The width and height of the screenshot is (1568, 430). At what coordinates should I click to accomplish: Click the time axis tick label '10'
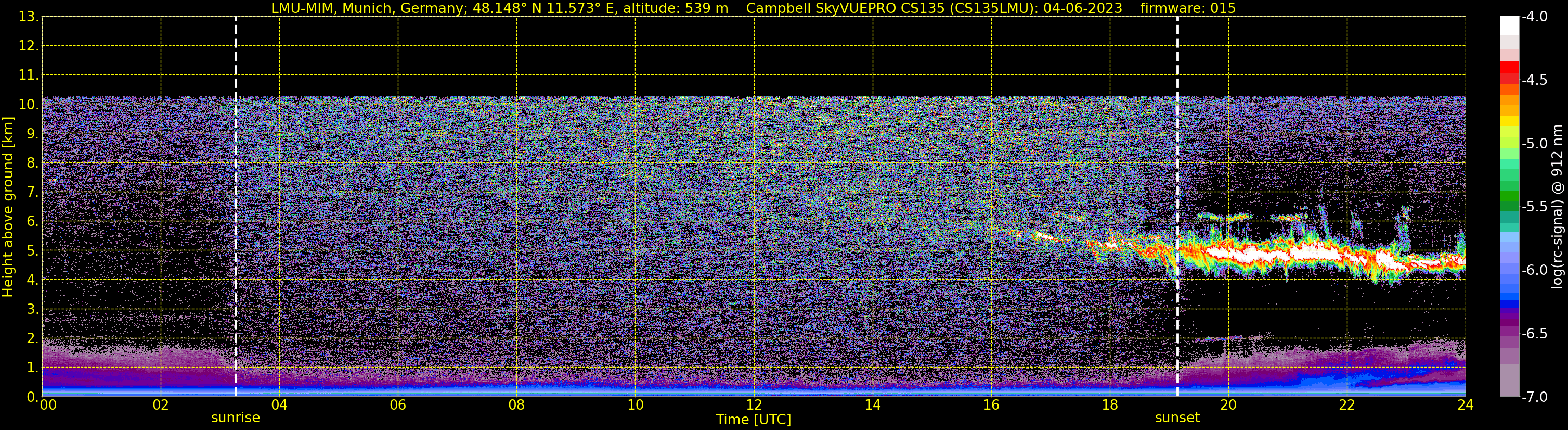pyautogui.click(x=636, y=405)
